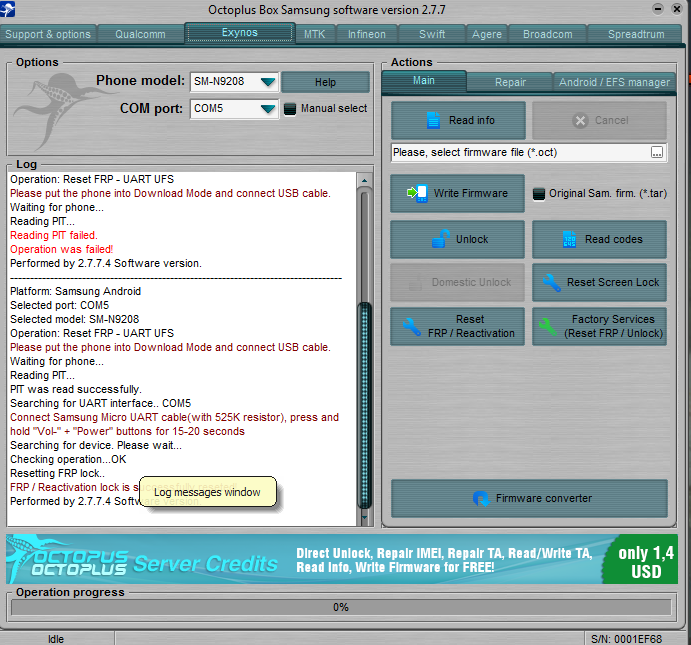The image size is (691, 645).
Task: Click the Reset Screen Lock button
Action: (x=599, y=282)
